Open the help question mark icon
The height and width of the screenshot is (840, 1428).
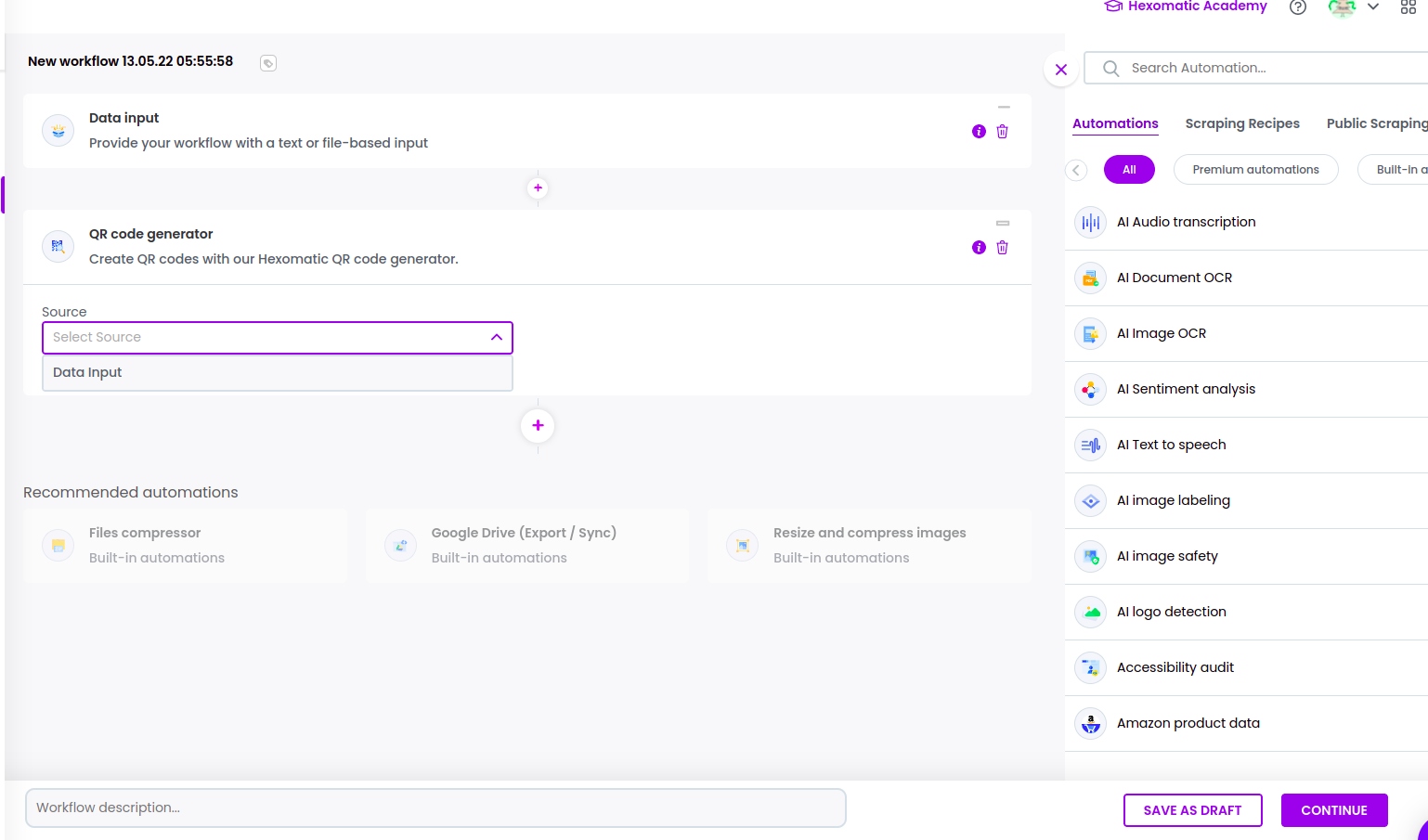click(x=1298, y=7)
